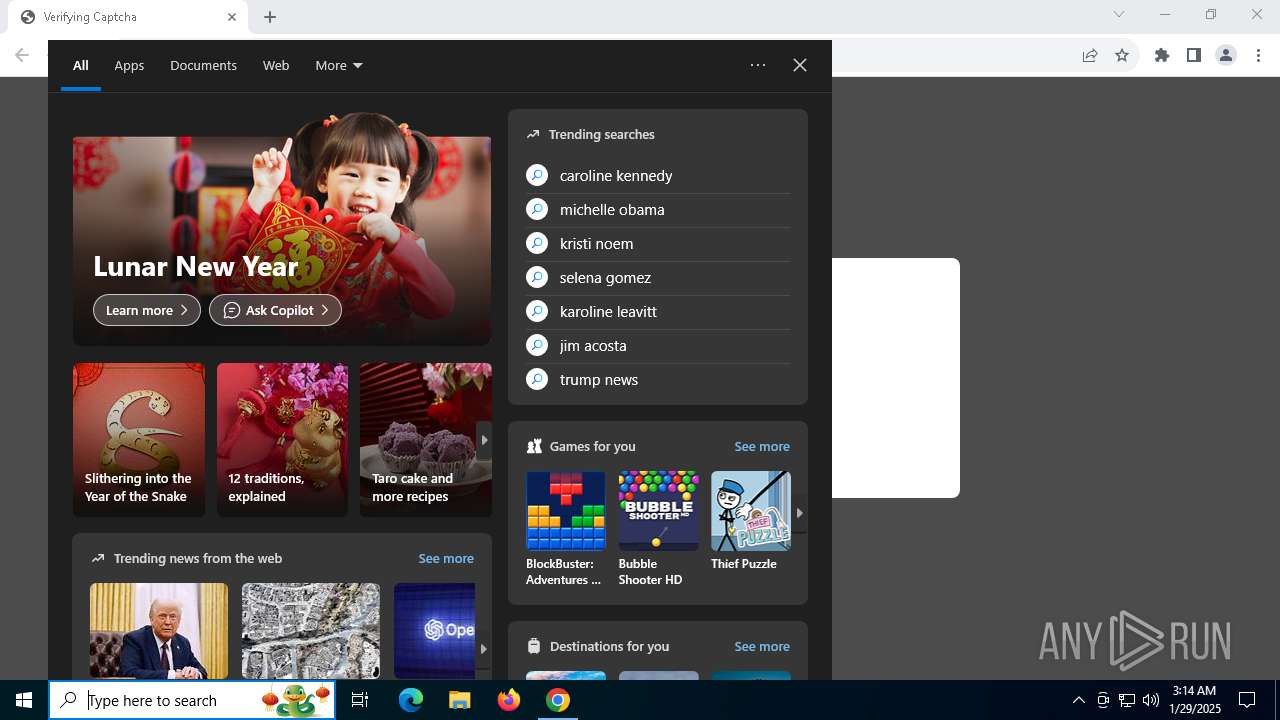The width and height of the screenshot is (1280, 720).
Task: Close the Verifying Captcha Chrome tab
Action: (232, 17)
